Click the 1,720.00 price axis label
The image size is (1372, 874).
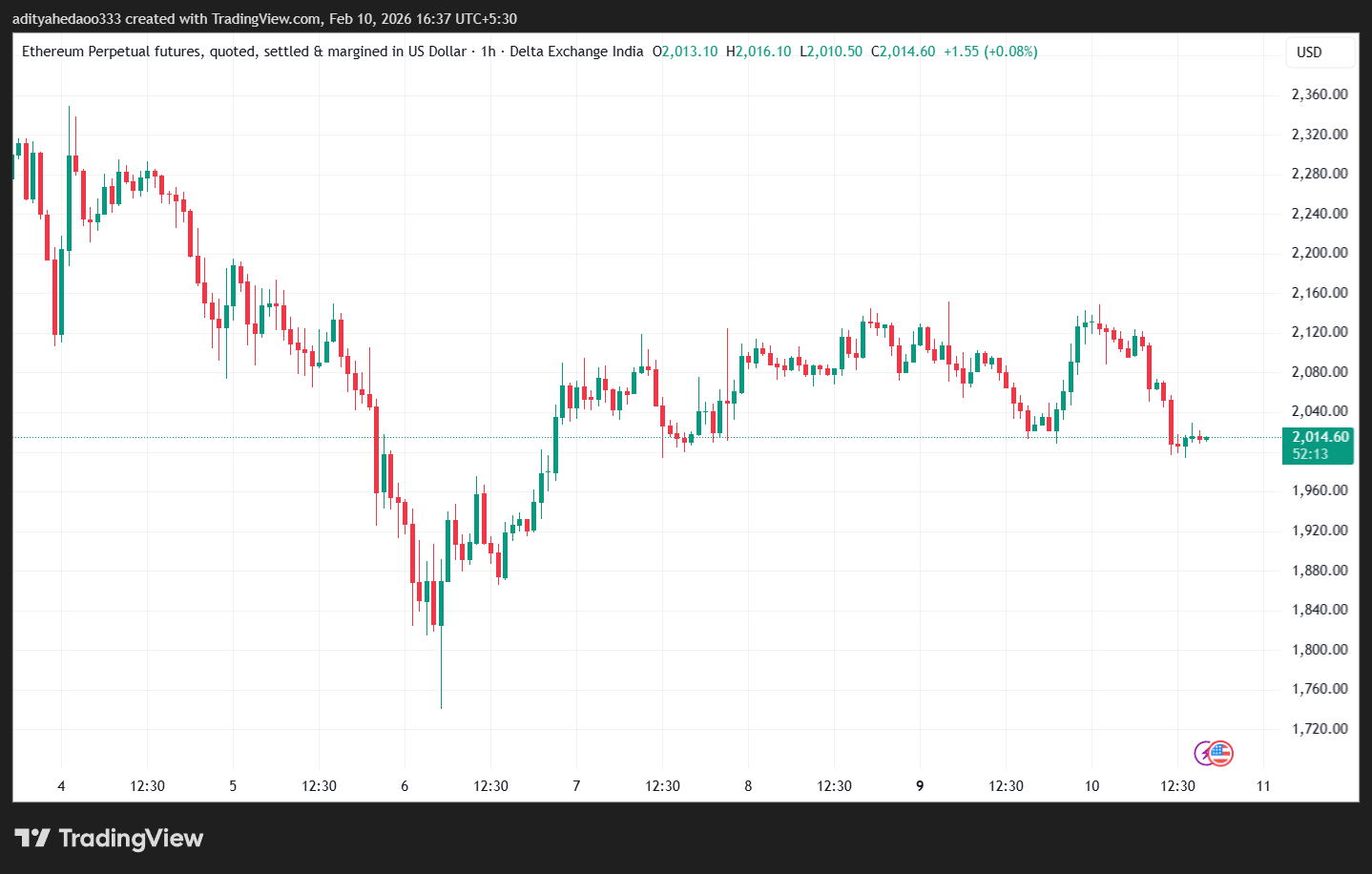1319,729
